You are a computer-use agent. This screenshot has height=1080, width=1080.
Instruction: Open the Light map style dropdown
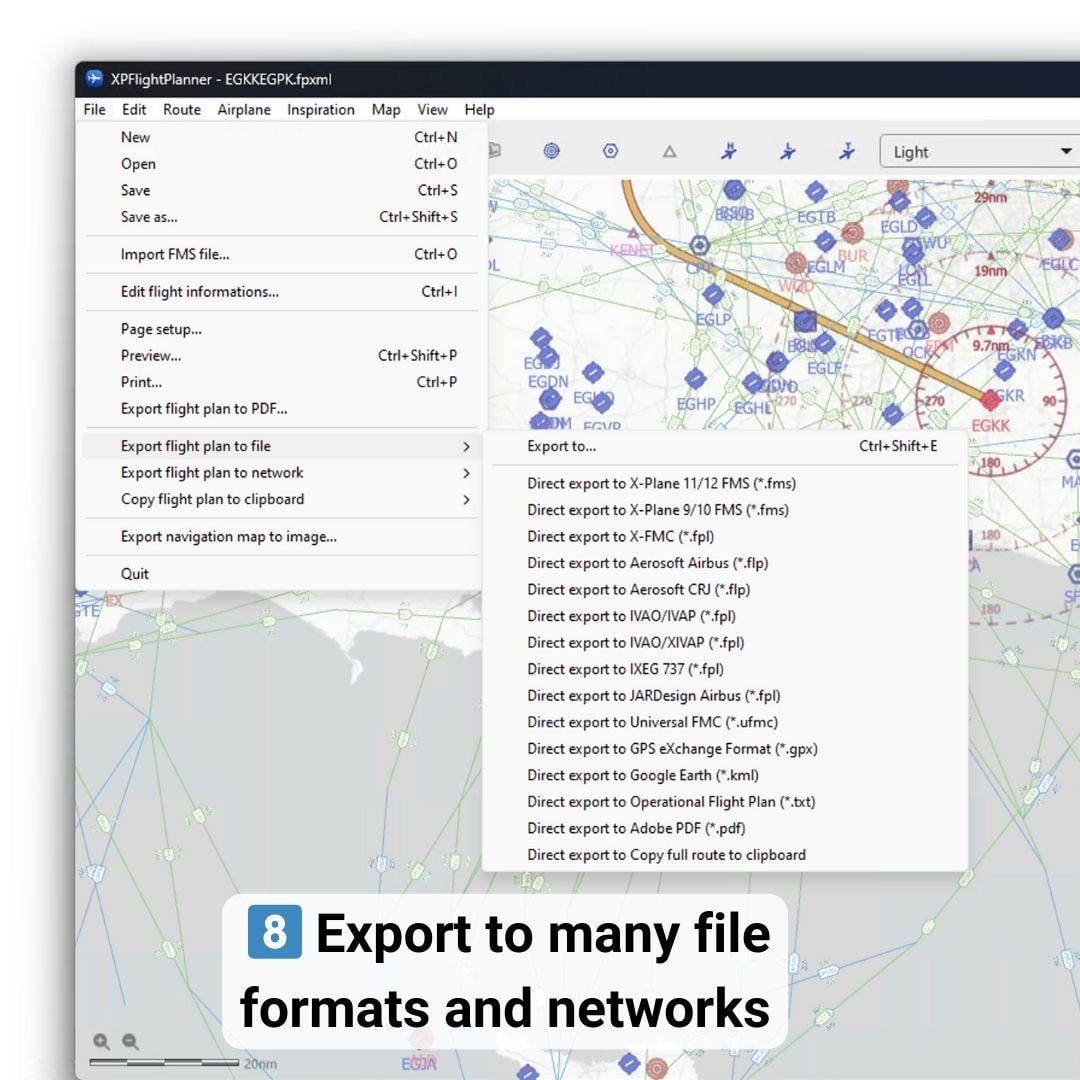coord(981,152)
